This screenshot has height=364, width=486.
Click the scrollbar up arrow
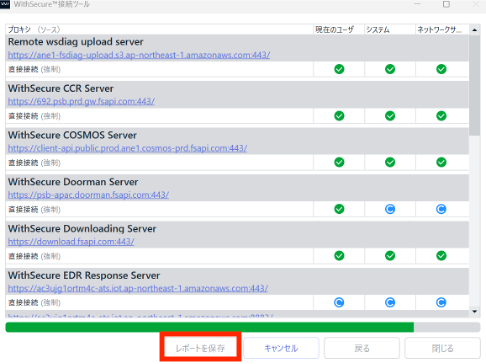pyautogui.click(x=475, y=30)
